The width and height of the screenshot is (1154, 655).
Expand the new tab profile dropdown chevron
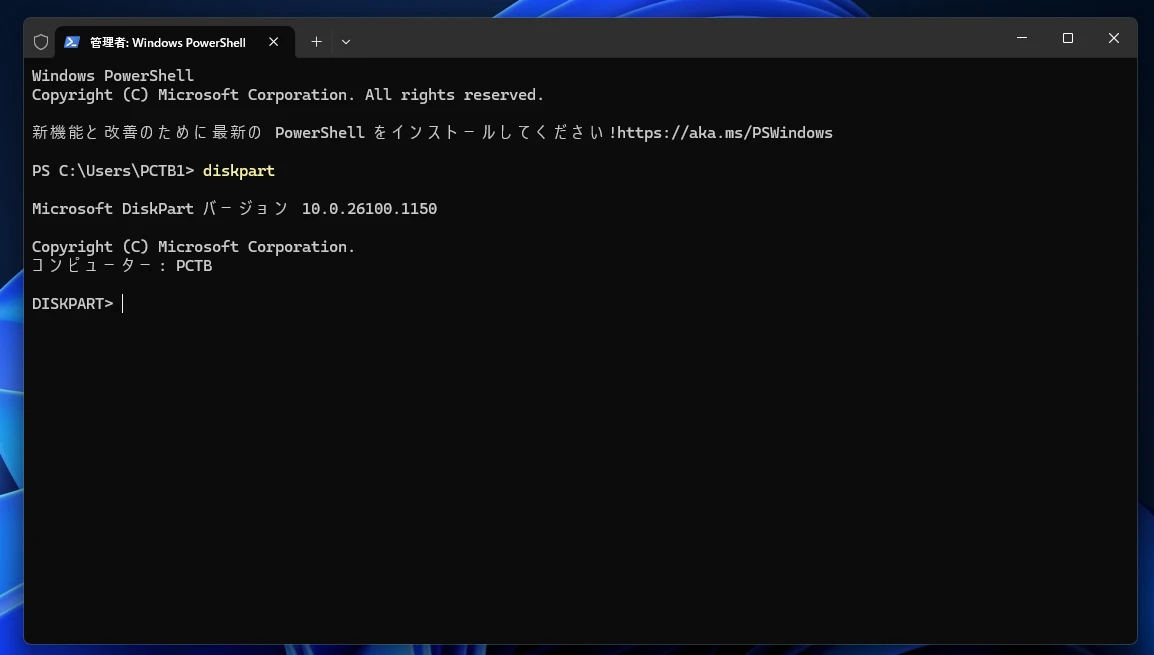pyautogui.click(x=346, y=42)
